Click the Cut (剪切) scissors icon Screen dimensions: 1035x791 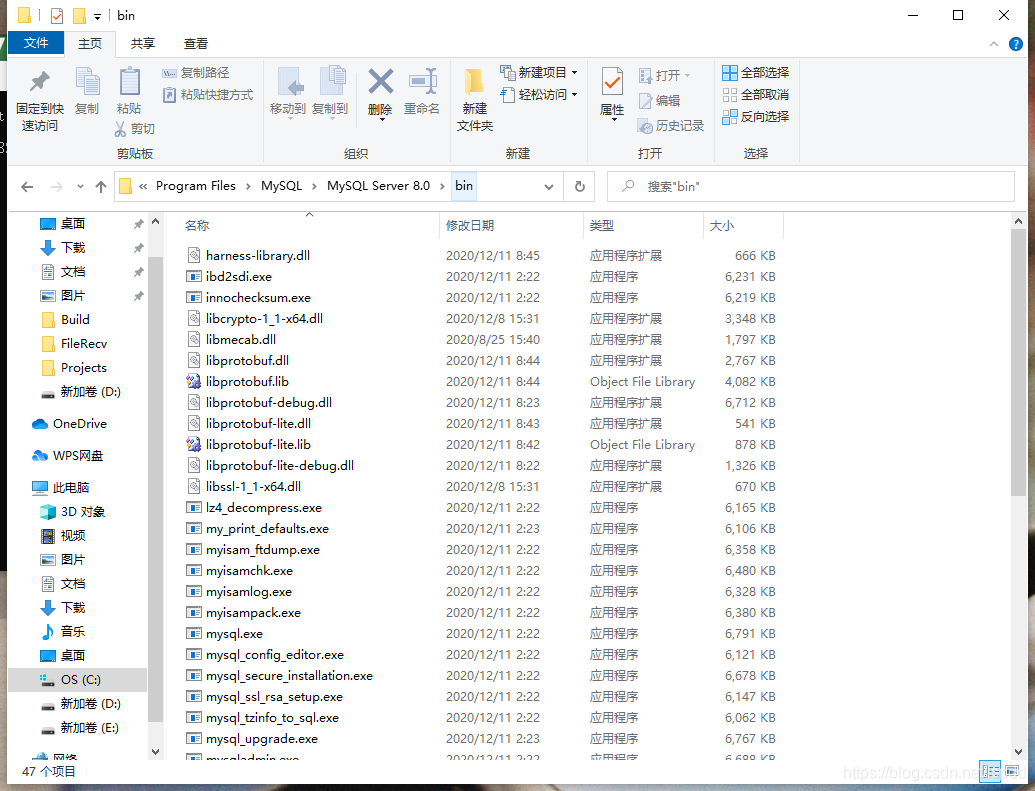pos(120,129)
